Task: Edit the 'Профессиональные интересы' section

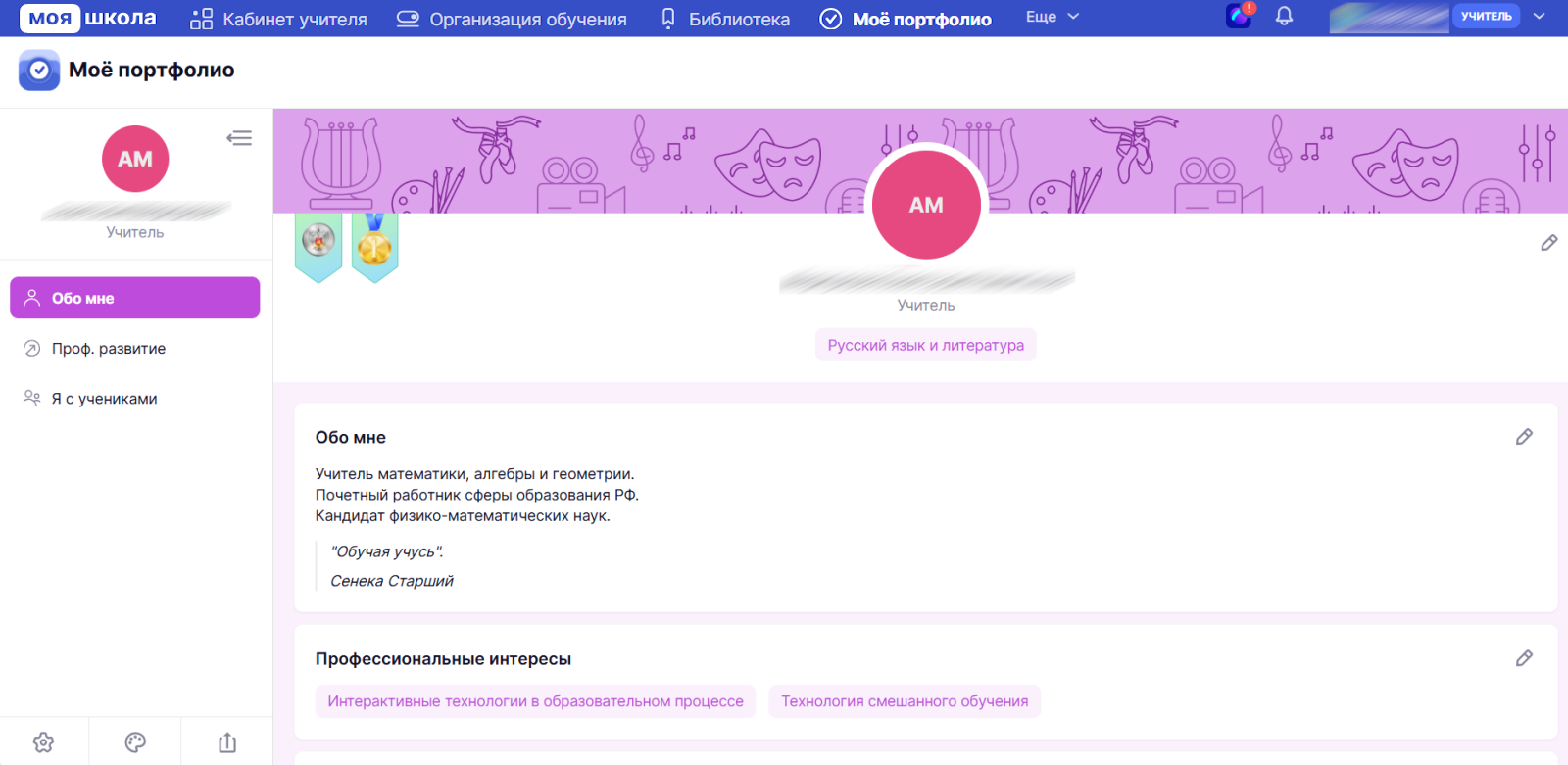Action: coord(1524,658)
